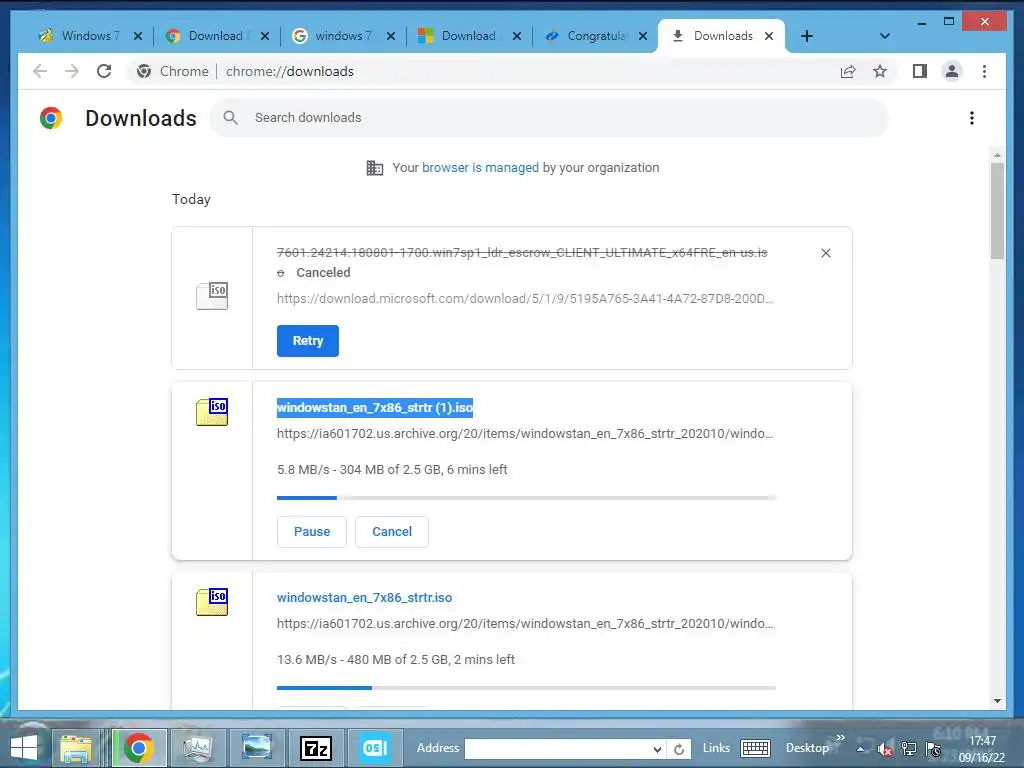This screenshot has height=768, width=1024.
Task: Bookmark this page with the star icon
Action: [880, 71]
